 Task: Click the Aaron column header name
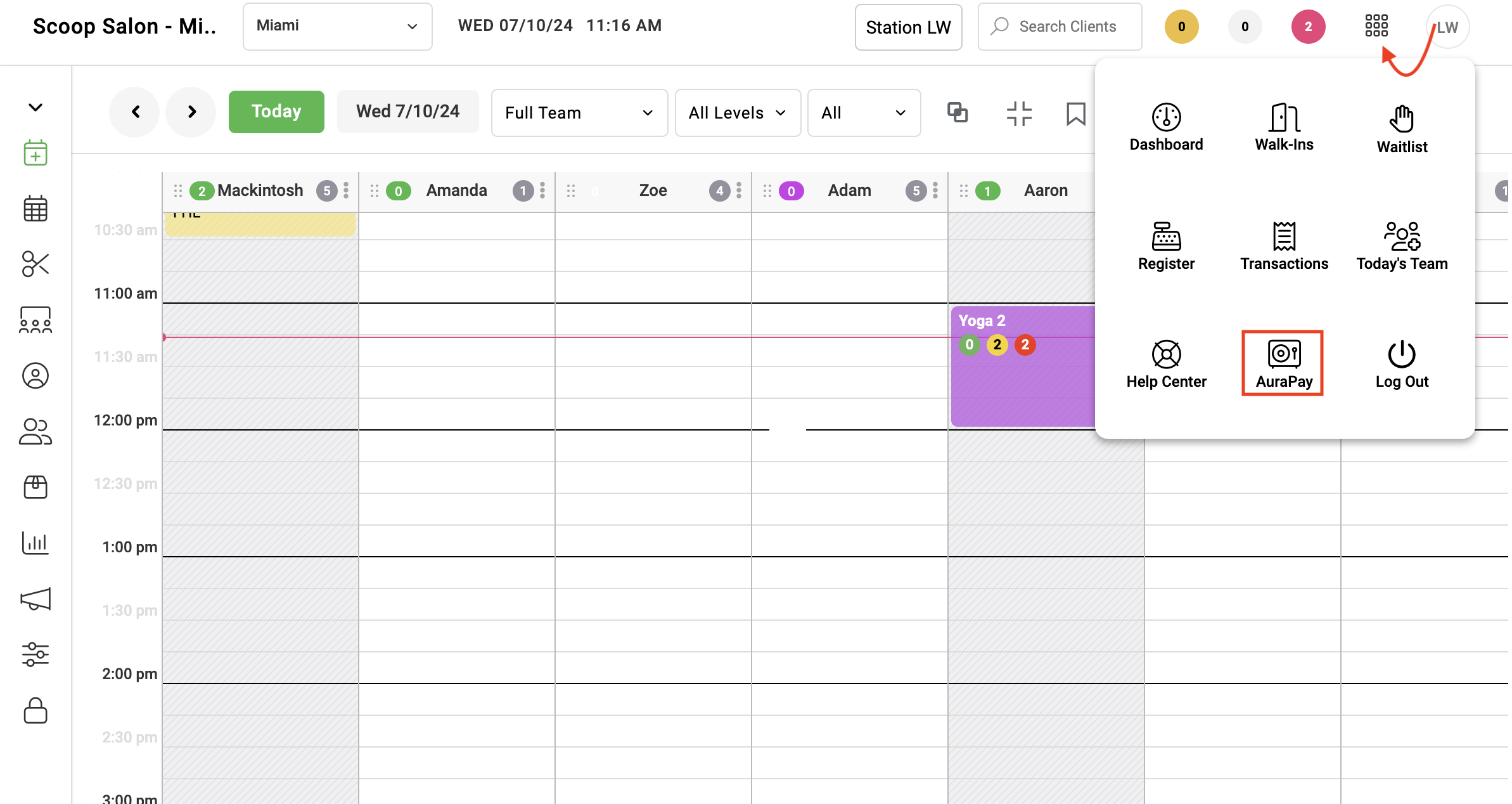click(1046, 190)
